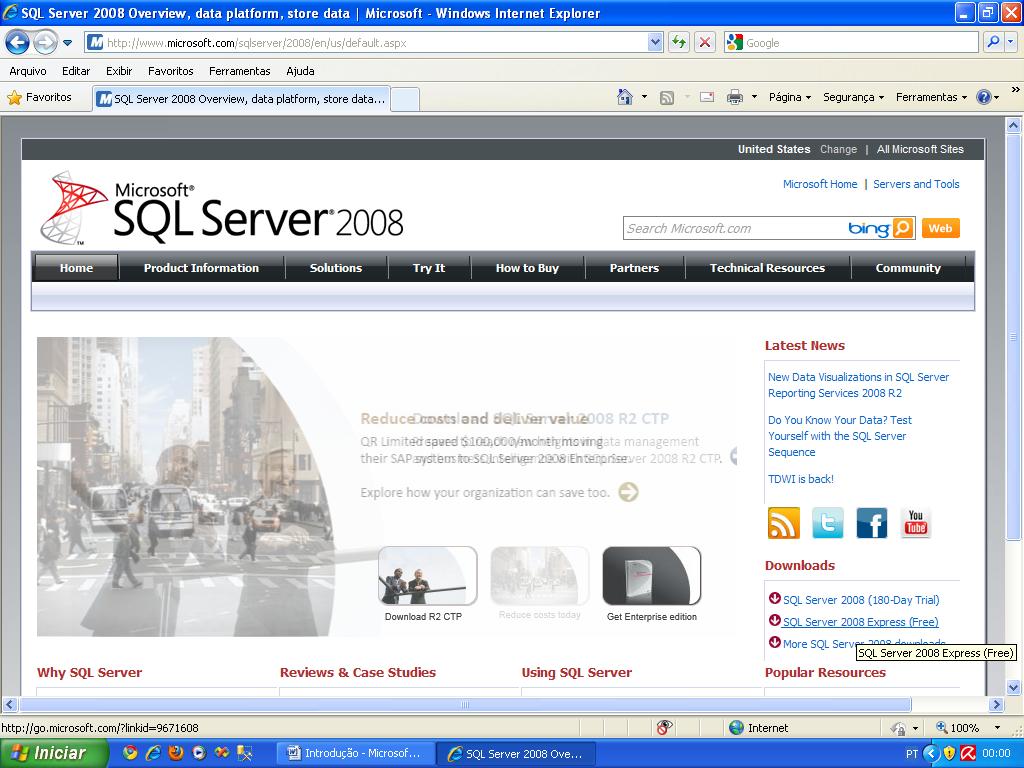This screenshot has width=1024, height=768.
Task: Expand the zoom level 100% dropdown
Action: 996,728
